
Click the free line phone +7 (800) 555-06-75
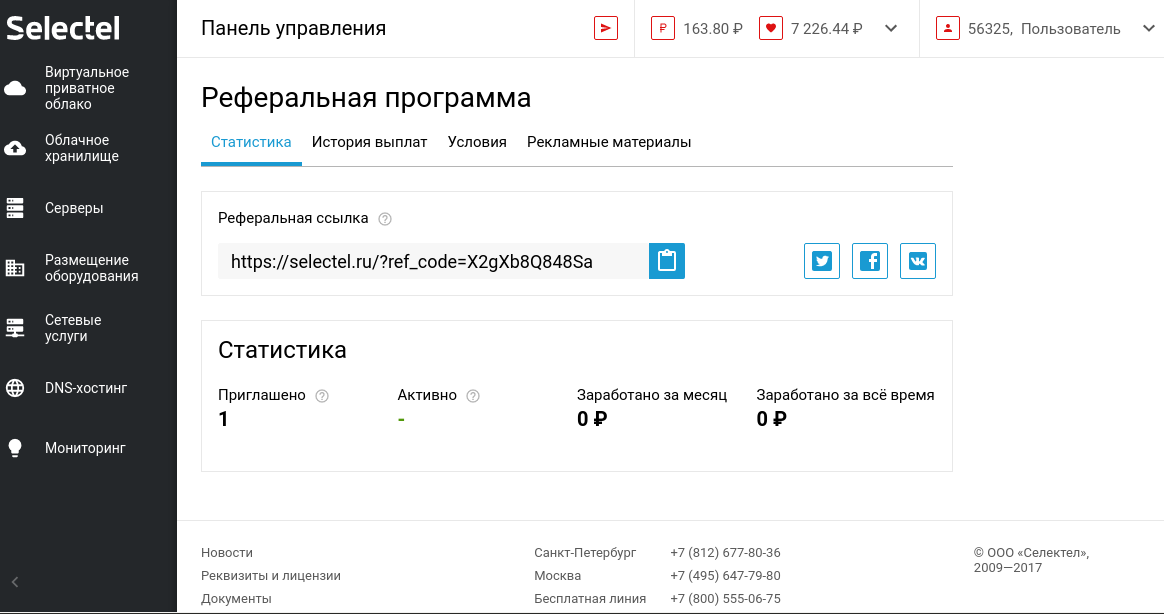(725, 598)
